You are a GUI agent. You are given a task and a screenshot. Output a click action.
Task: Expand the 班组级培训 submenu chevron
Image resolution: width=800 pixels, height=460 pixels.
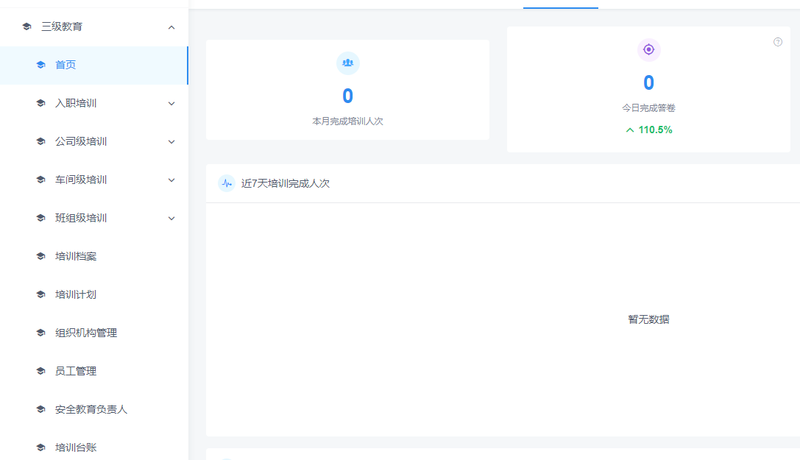pos(171,218)
